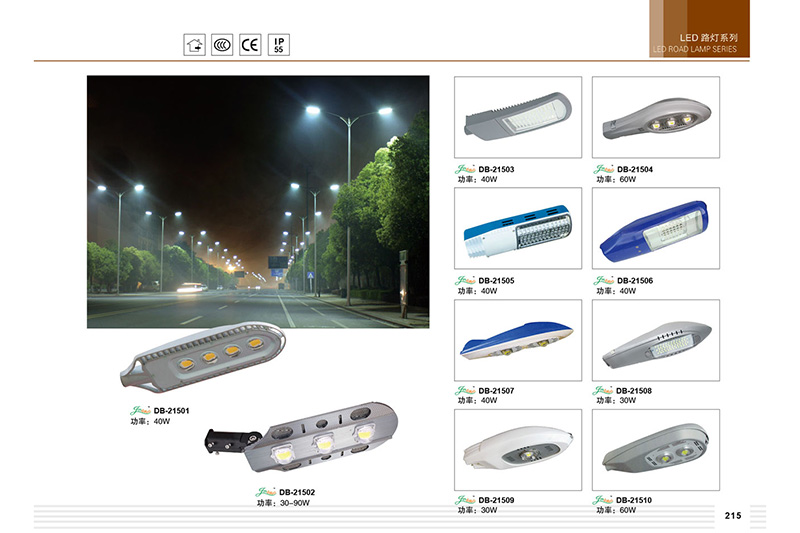Click the brand logo beside DB-21503

pyautogui.click(x=465, y=169)
